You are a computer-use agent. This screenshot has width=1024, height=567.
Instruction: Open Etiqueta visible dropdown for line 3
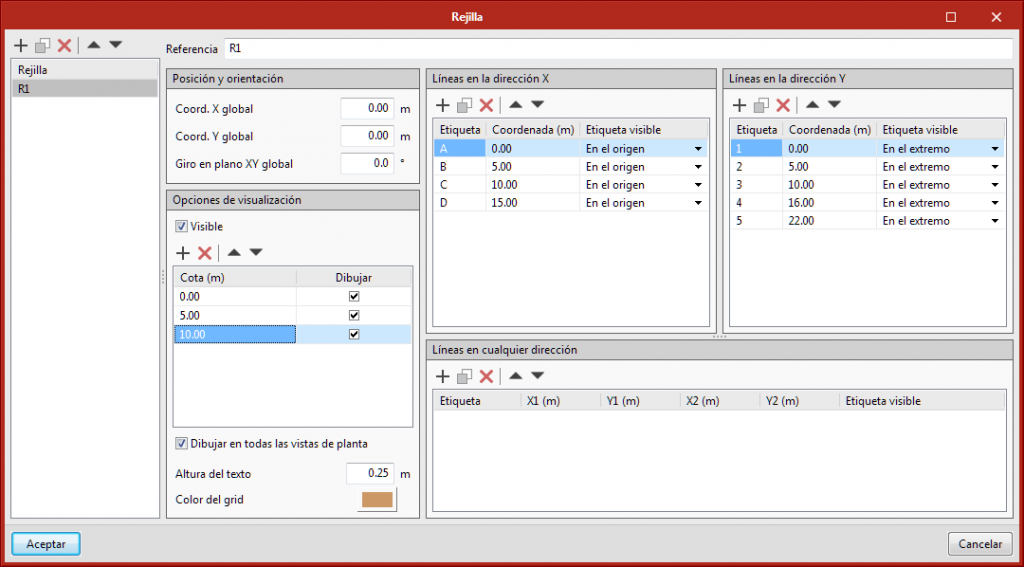(995, 185)
